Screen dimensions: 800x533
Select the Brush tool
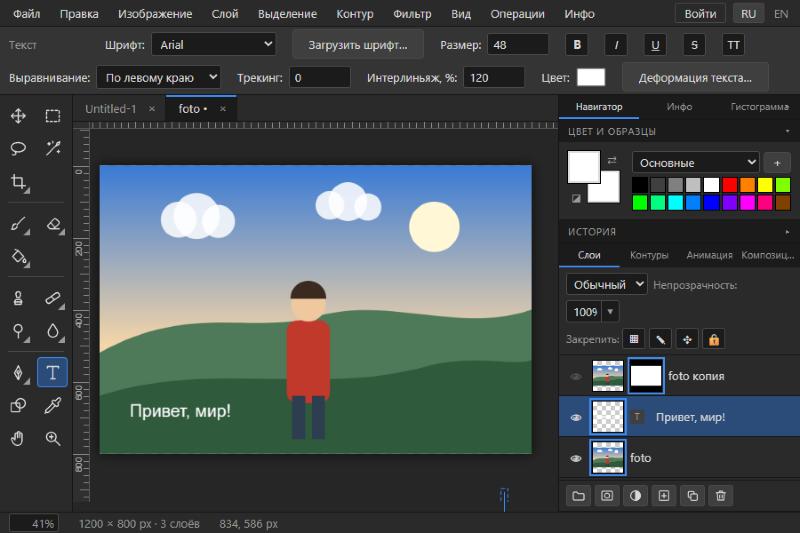point(18,224)
